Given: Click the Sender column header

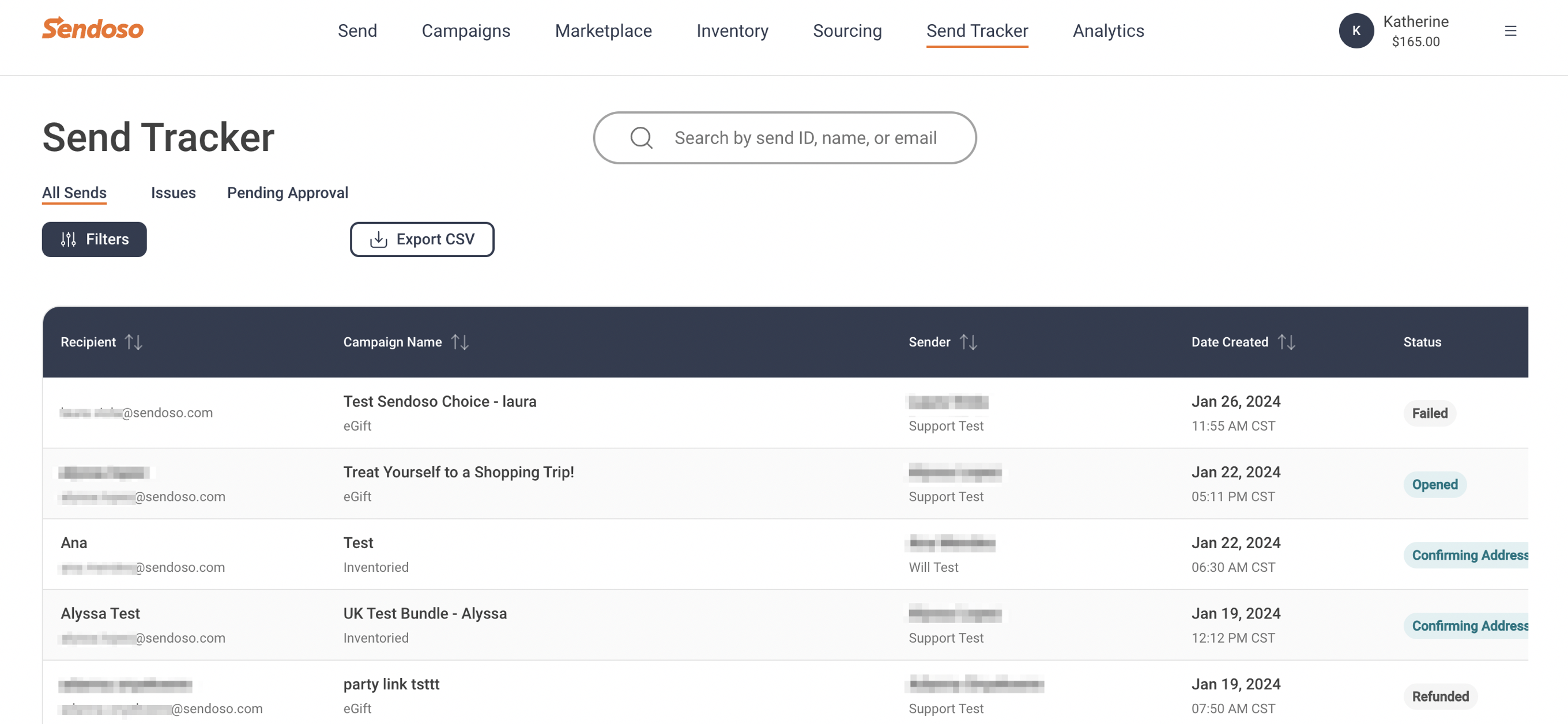Looking at the screenshot, I should pyautogui.click(x=929, y=342).
